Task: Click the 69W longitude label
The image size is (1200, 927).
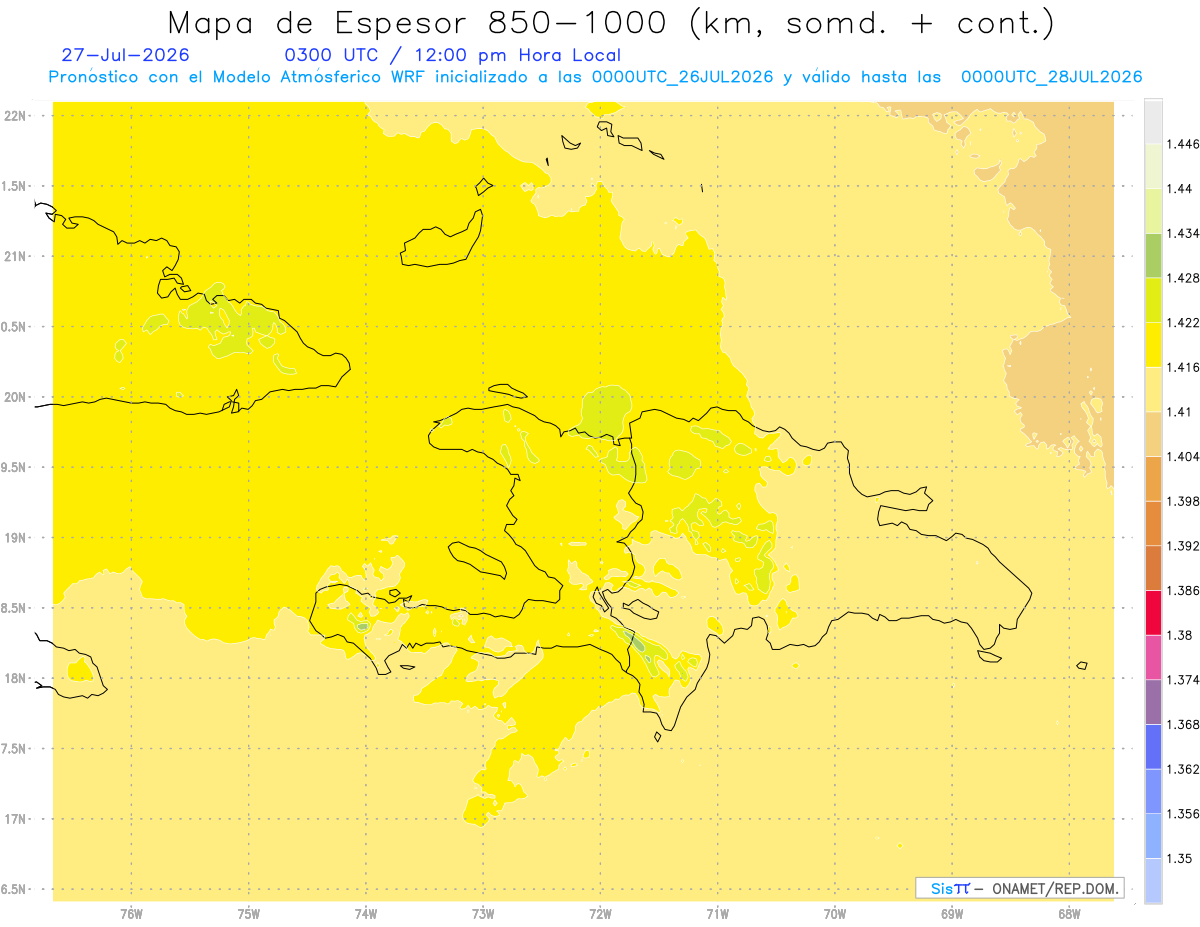Action: [952, 914]
